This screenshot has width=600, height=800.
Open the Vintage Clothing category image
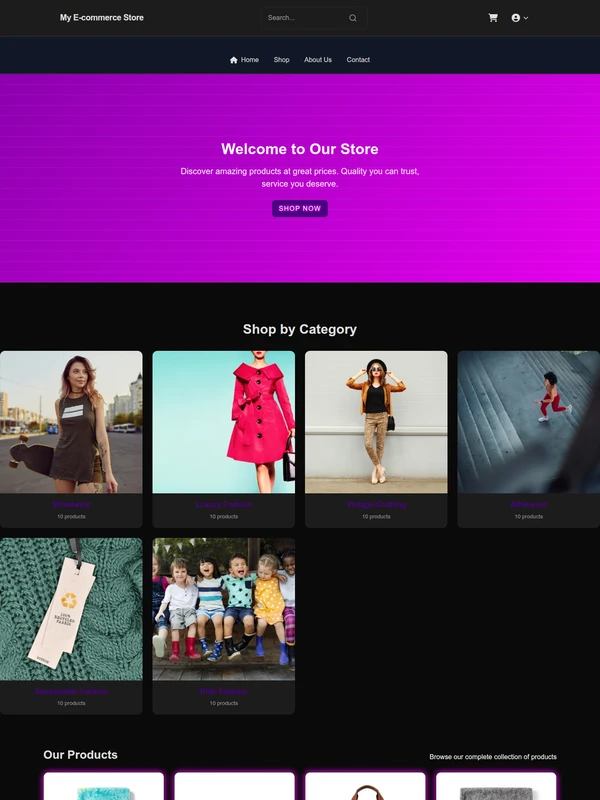point(376,422)
